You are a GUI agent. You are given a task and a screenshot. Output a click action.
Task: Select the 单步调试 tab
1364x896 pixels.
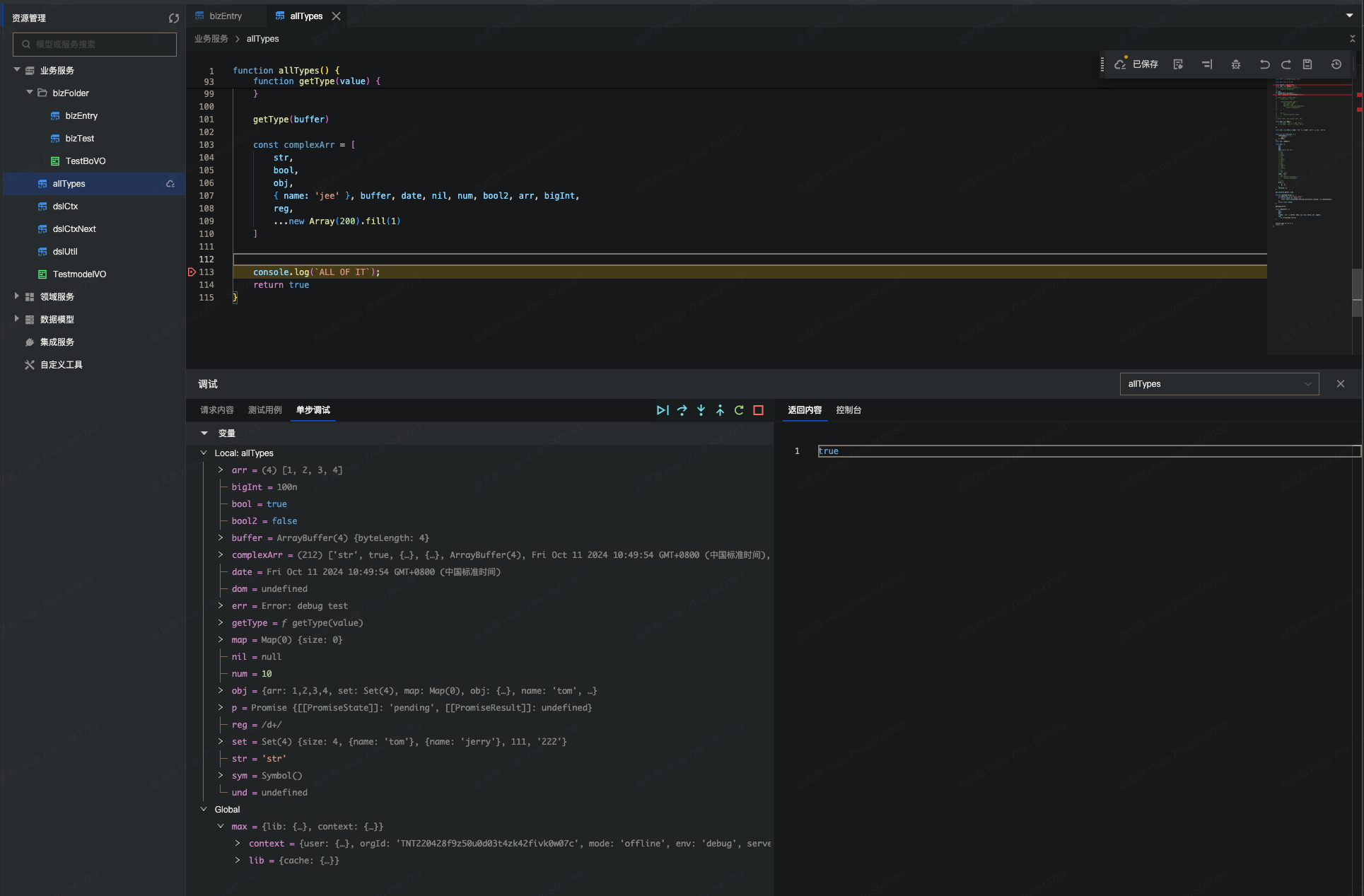click(313, 410)
